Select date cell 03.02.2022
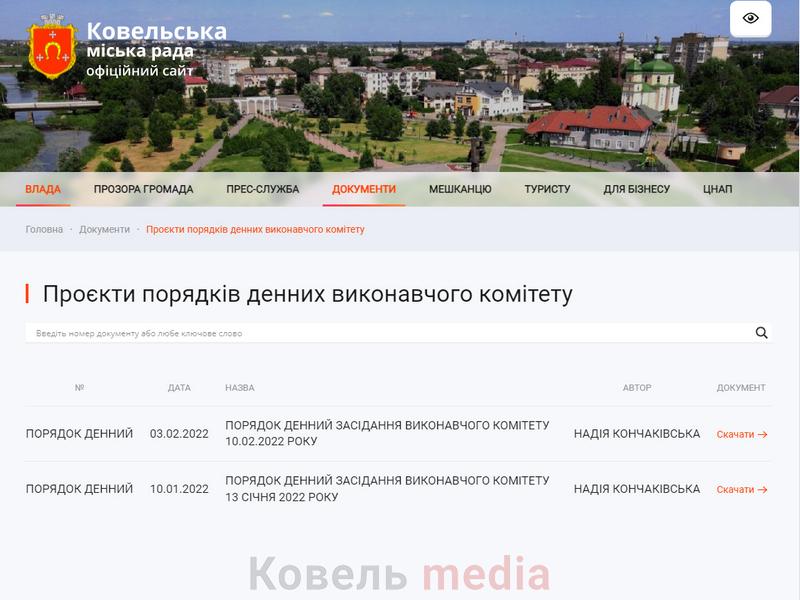This screenshot has height=600, width=800. pyautogui.click(x=179, y=434)
